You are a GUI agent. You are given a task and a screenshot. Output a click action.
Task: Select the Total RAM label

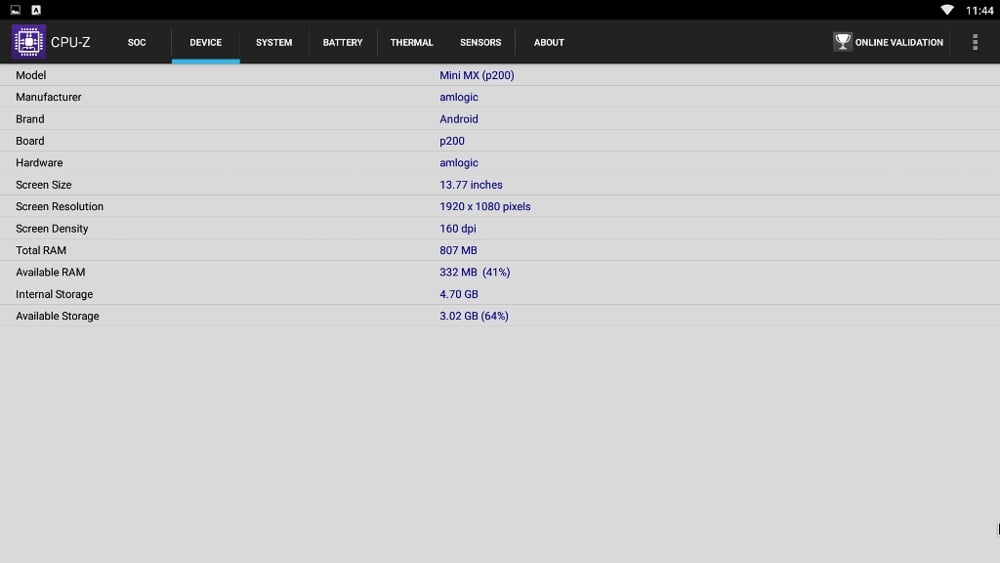pos(41,251)
